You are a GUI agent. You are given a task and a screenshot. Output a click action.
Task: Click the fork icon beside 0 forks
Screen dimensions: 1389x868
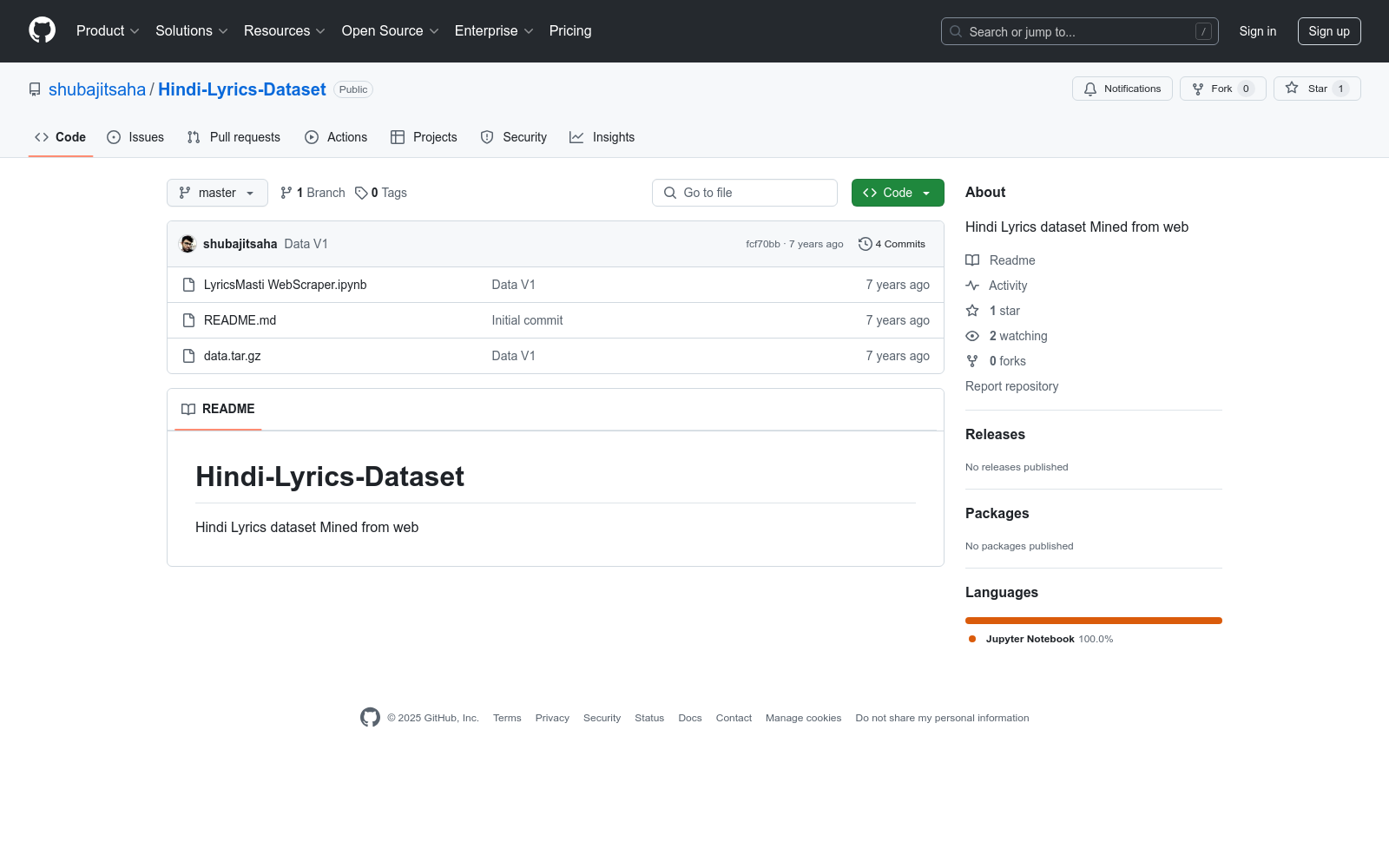pyautogui.click(x=972, y=361)
